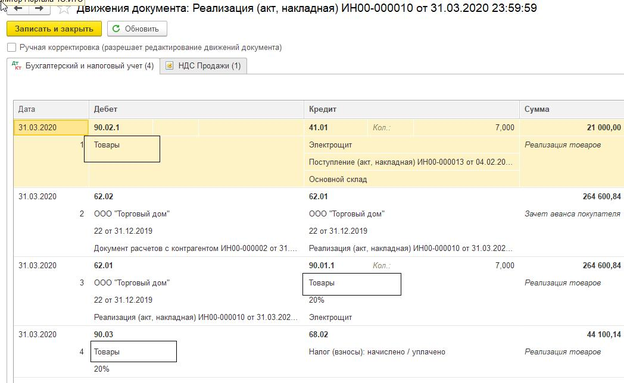Select credit account 68.02
Screen dimensions: 624x383
coord(318,334)
